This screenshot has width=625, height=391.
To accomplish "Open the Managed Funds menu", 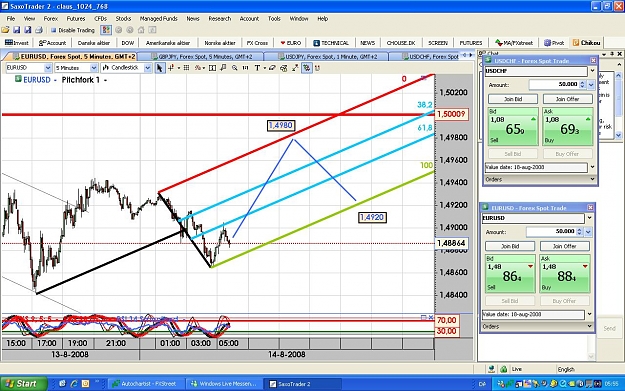I will tap(158, 18).
